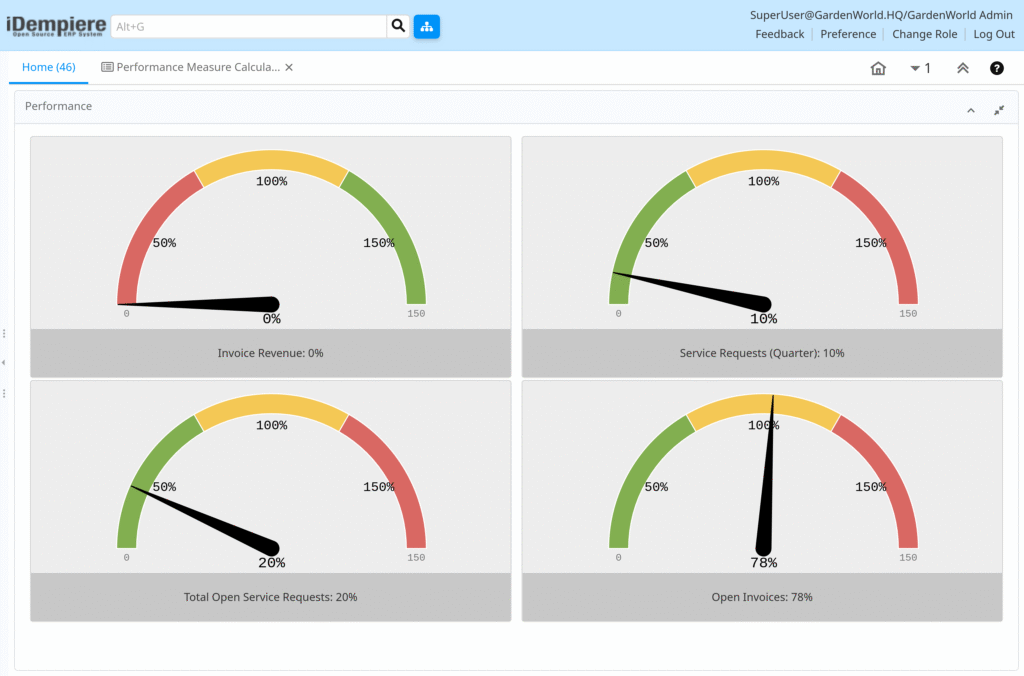
Task: Open the Help question mark icon
Action: 996,68
